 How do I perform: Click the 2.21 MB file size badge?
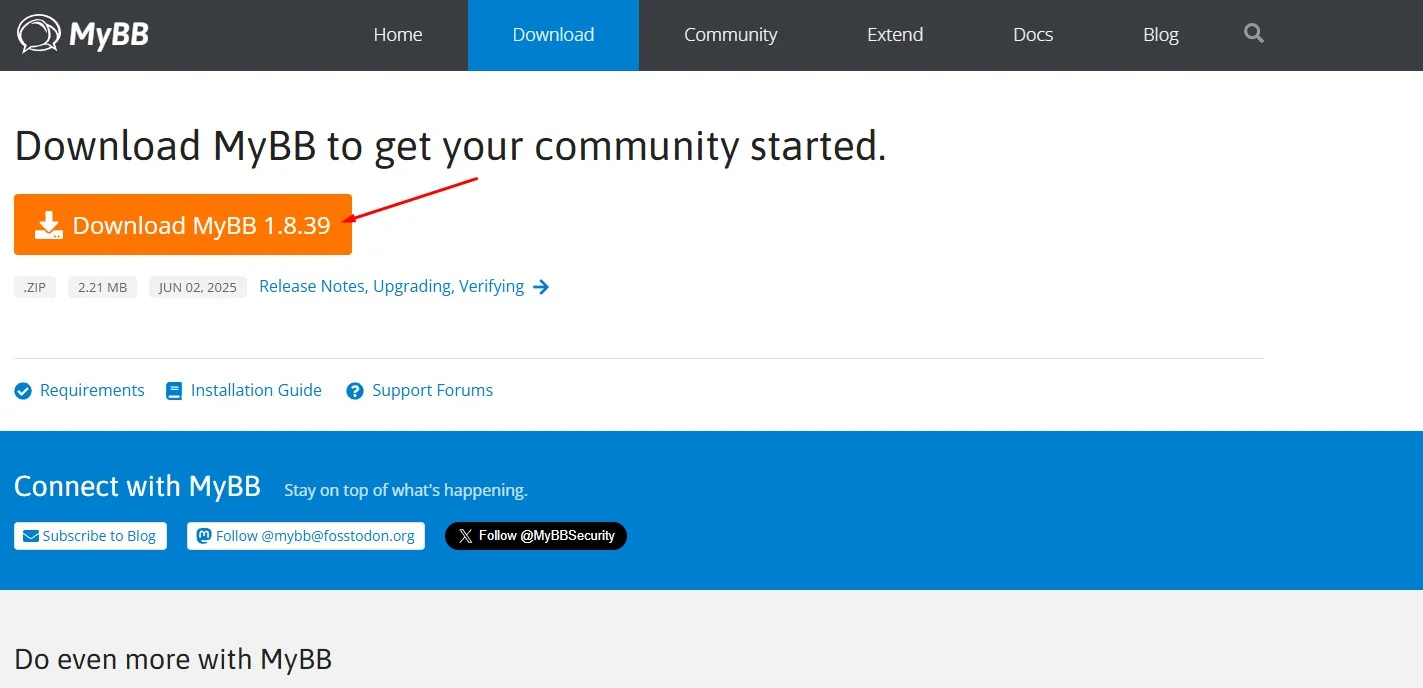(103, 287)
